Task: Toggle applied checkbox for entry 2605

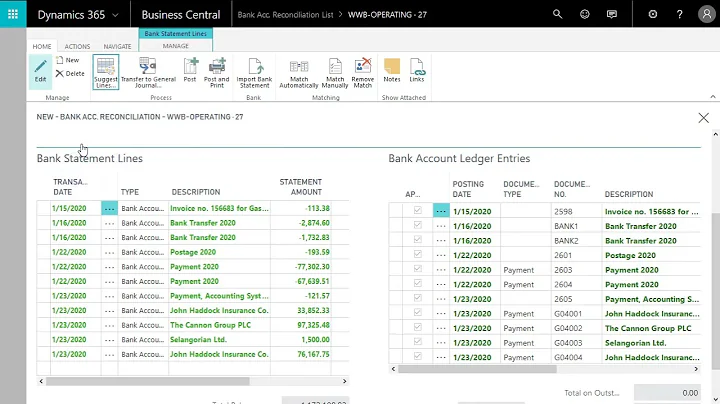Action: 417,298
